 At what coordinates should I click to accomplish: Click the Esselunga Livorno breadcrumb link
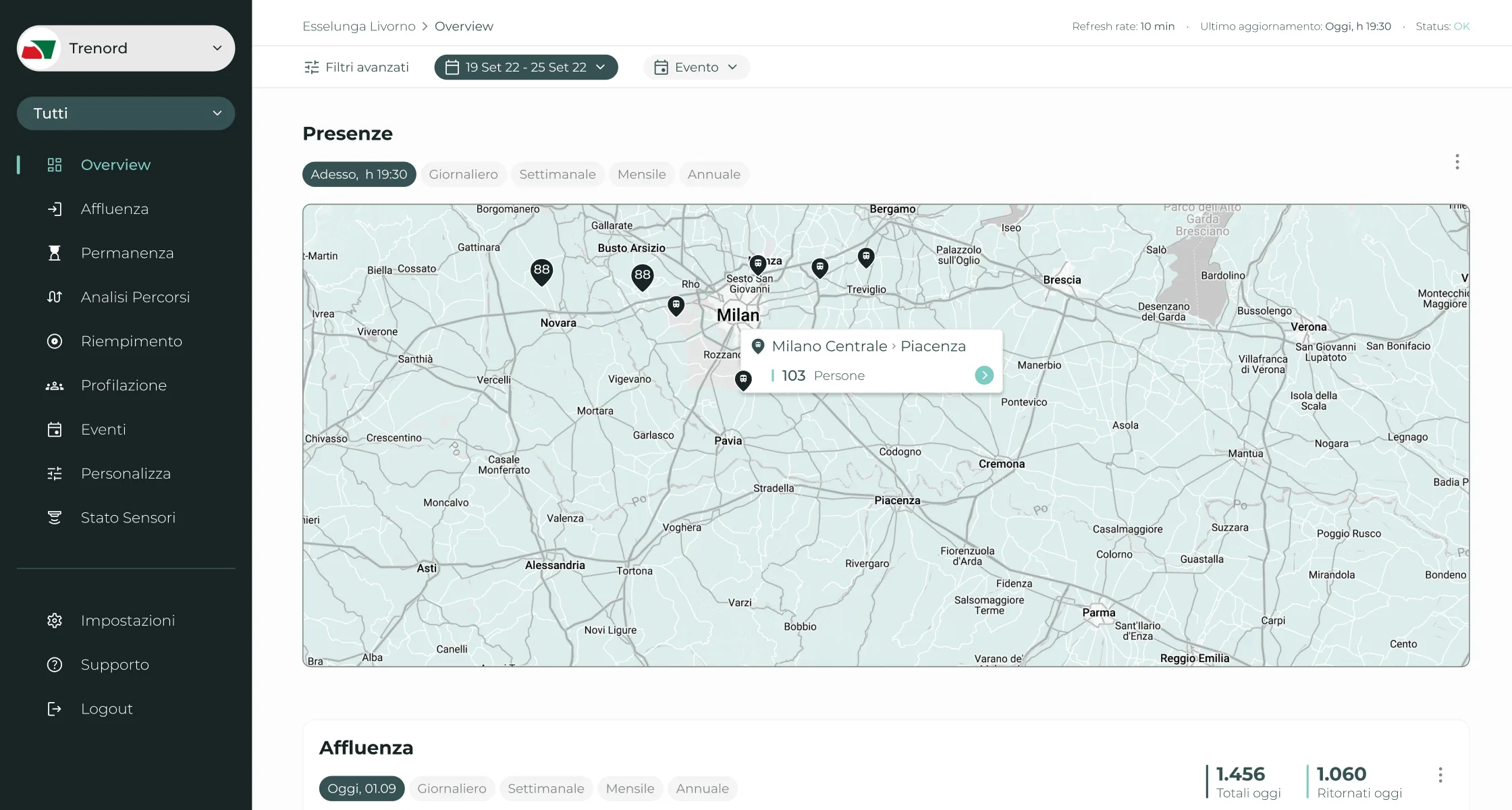tap(358, 26)
